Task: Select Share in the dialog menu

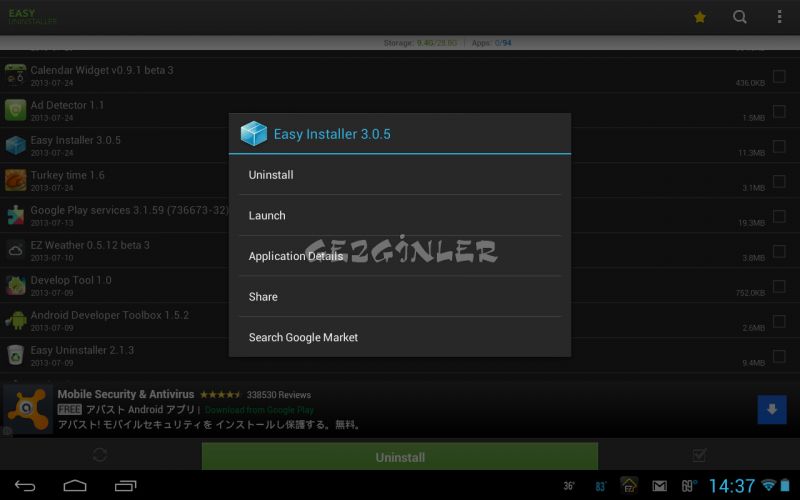Action: 400,296
